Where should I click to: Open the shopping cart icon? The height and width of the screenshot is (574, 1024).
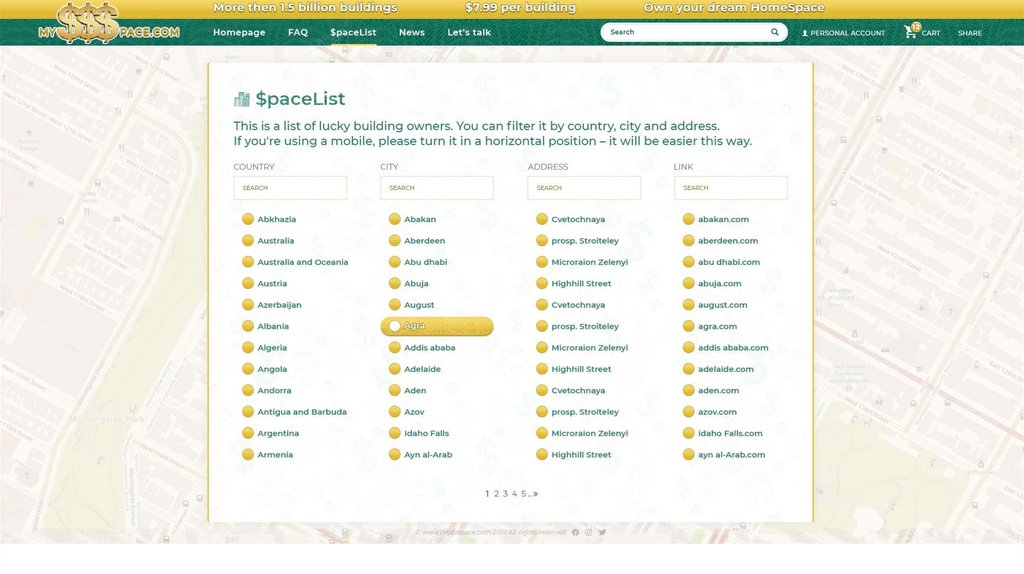pyautogui.click(x=911, y=32)
